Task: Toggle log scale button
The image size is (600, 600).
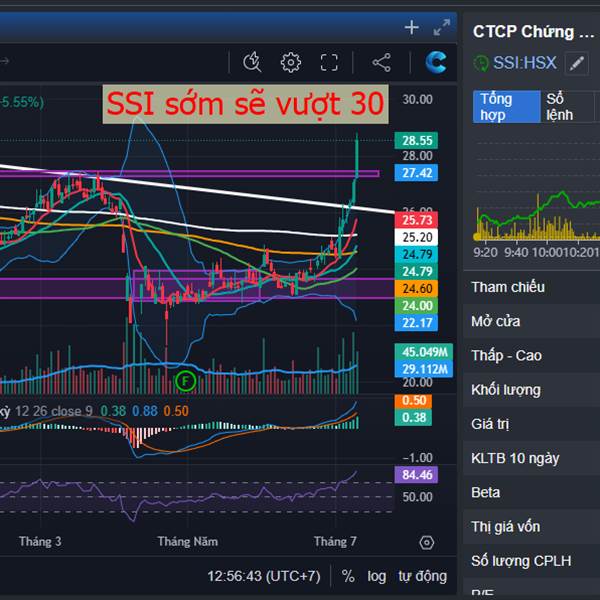Action: tap(377, 576)
